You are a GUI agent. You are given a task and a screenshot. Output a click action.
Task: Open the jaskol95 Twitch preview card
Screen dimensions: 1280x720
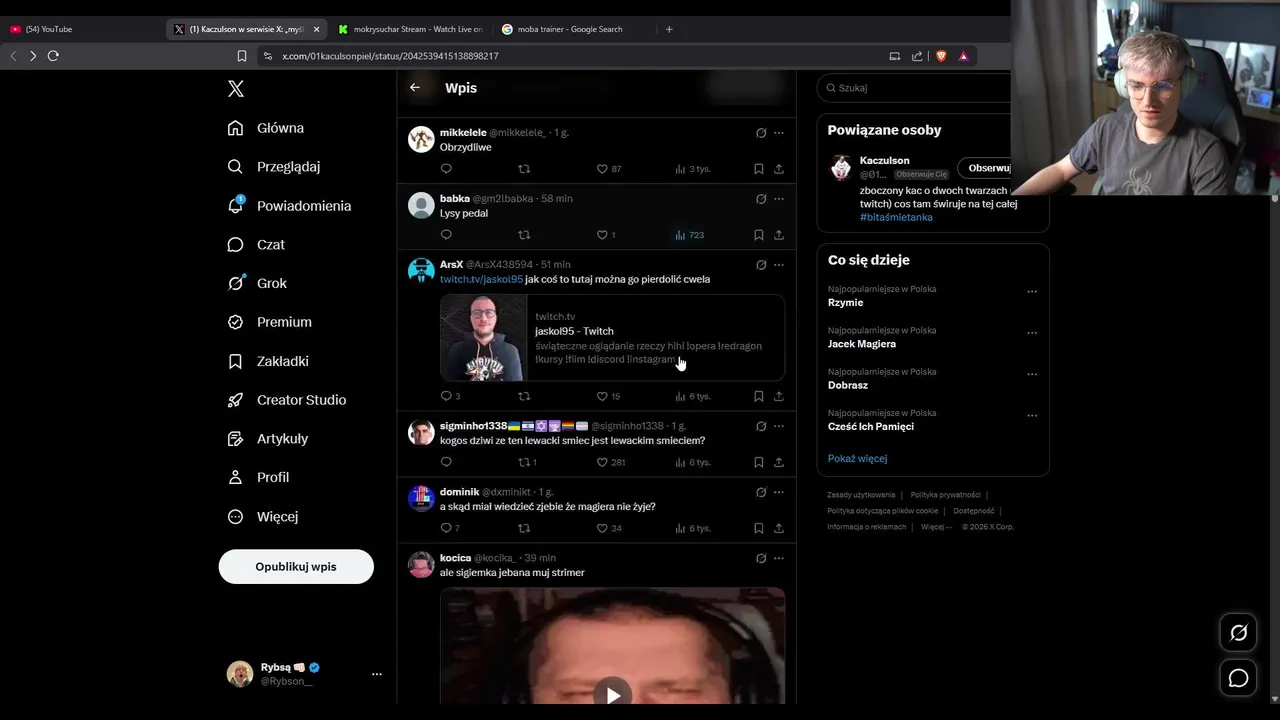(612, 338)
